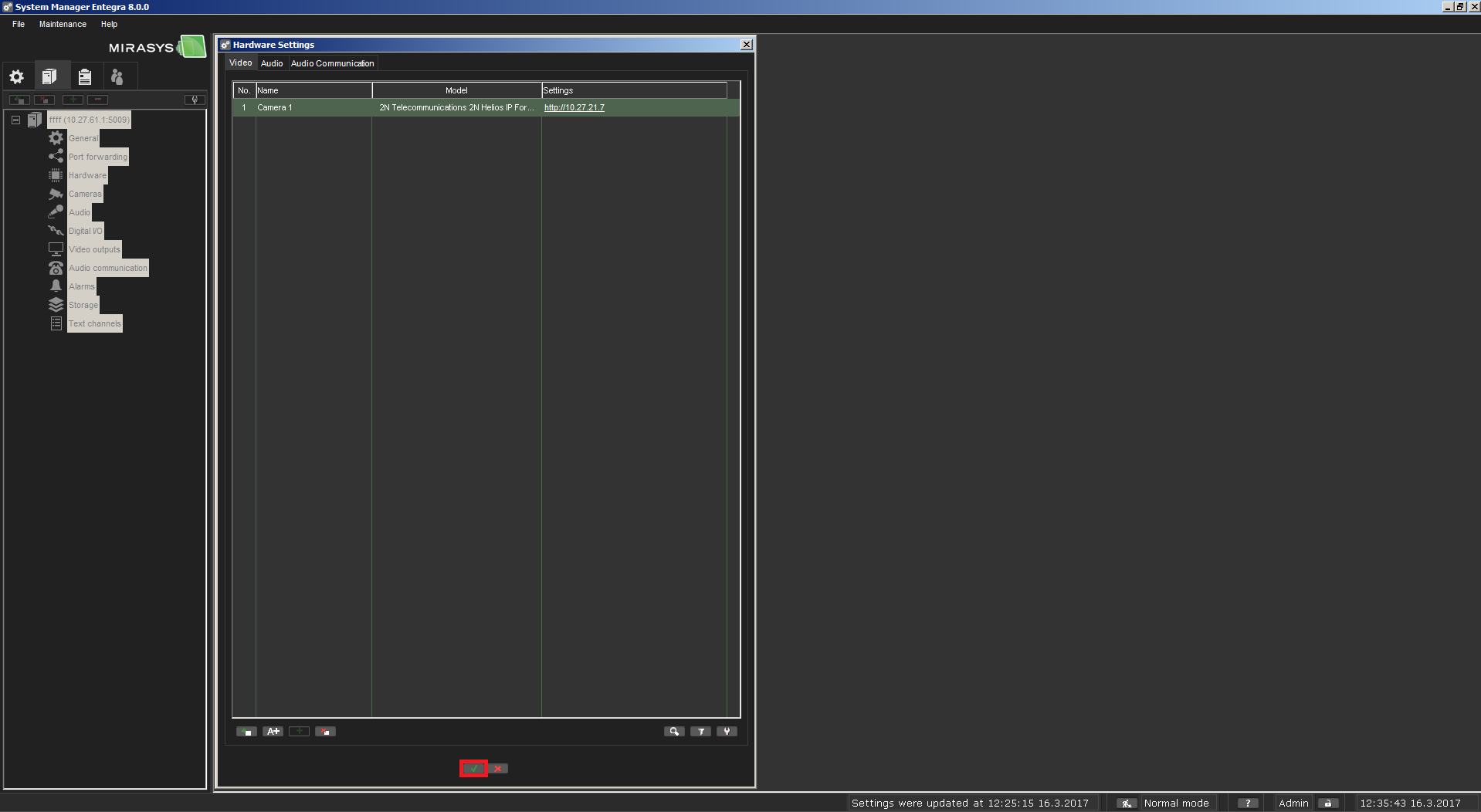The width and height of the screenshot is (1481, 812).
Task: Click the lock icon next to Admin
Action: (1327, 803)
